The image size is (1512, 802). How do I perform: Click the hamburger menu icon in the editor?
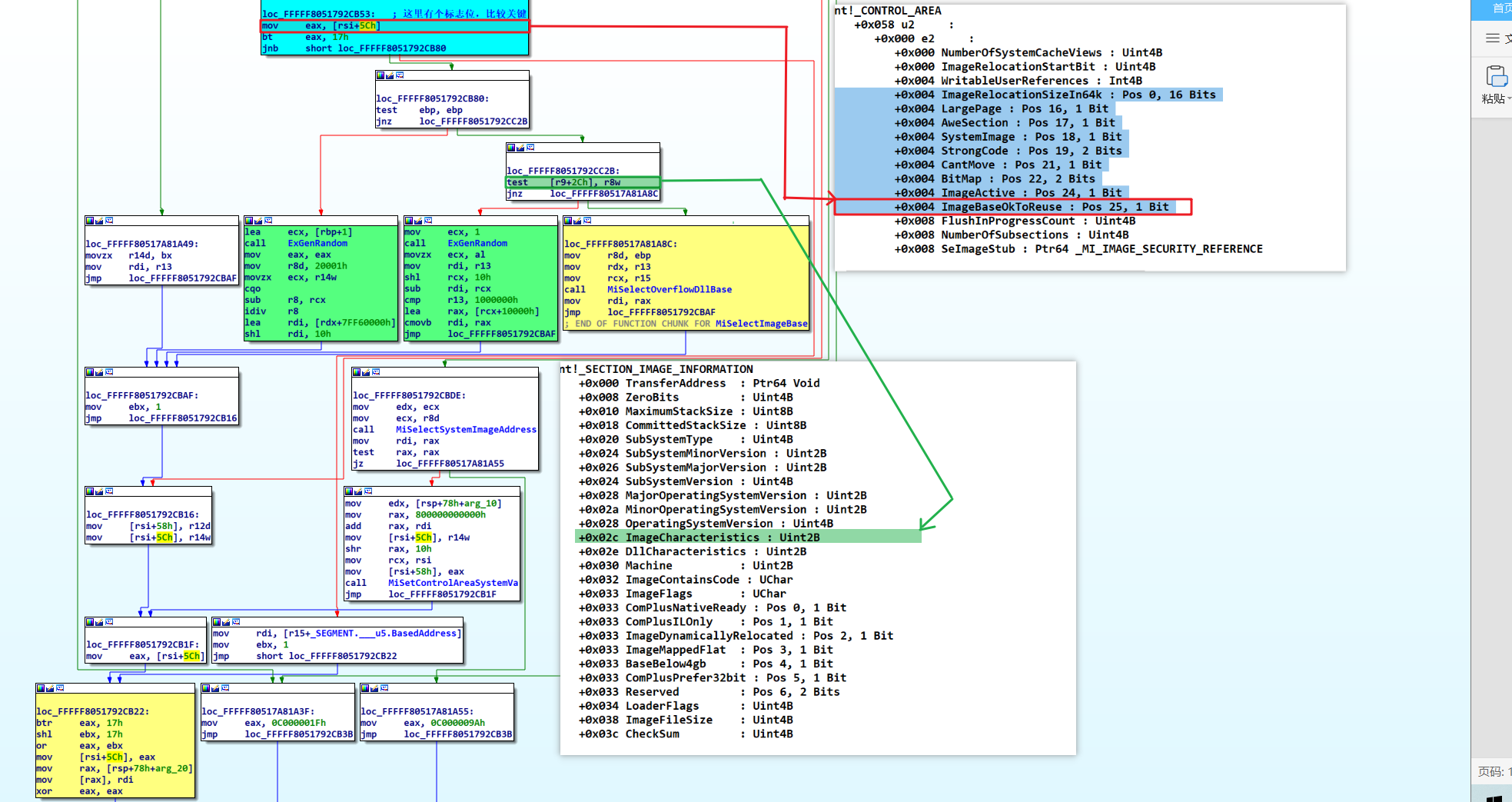point(1492,38)
